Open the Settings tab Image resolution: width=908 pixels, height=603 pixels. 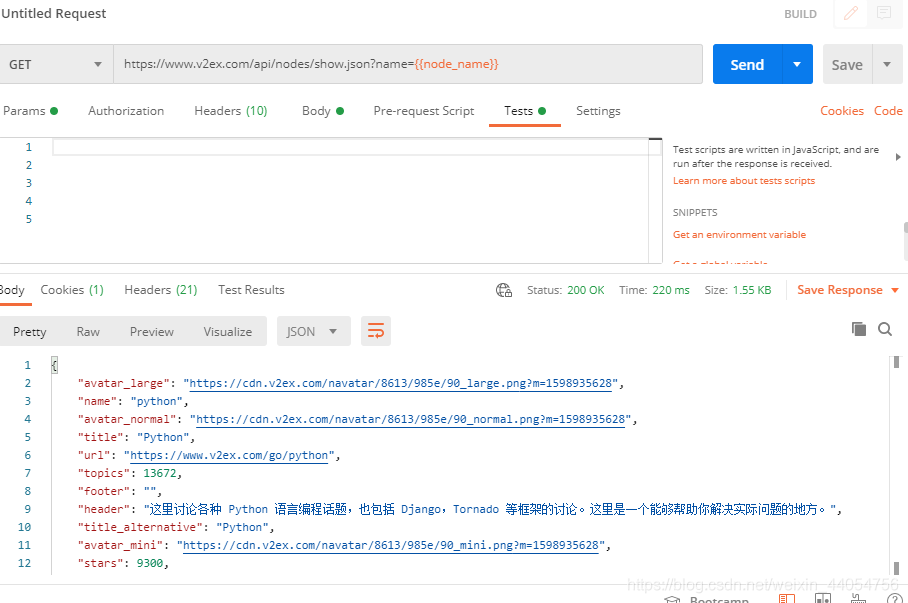tap(598, 111)
